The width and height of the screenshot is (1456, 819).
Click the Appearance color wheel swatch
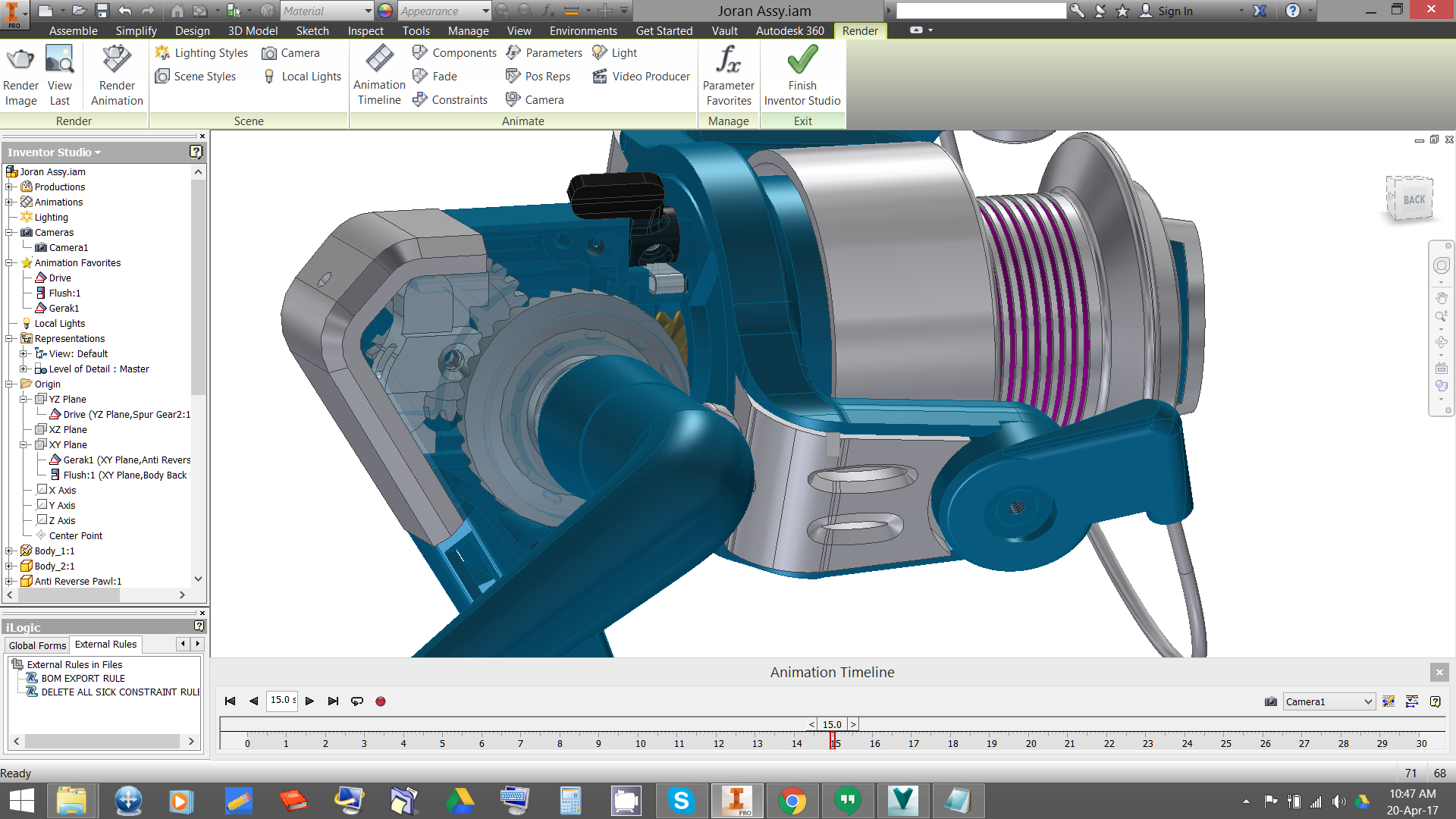click(385, 11)
